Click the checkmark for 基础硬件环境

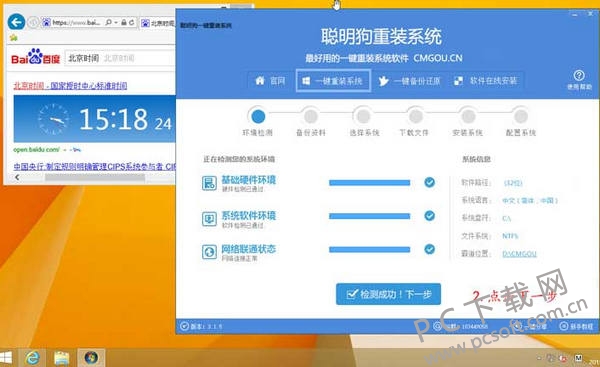430,183
